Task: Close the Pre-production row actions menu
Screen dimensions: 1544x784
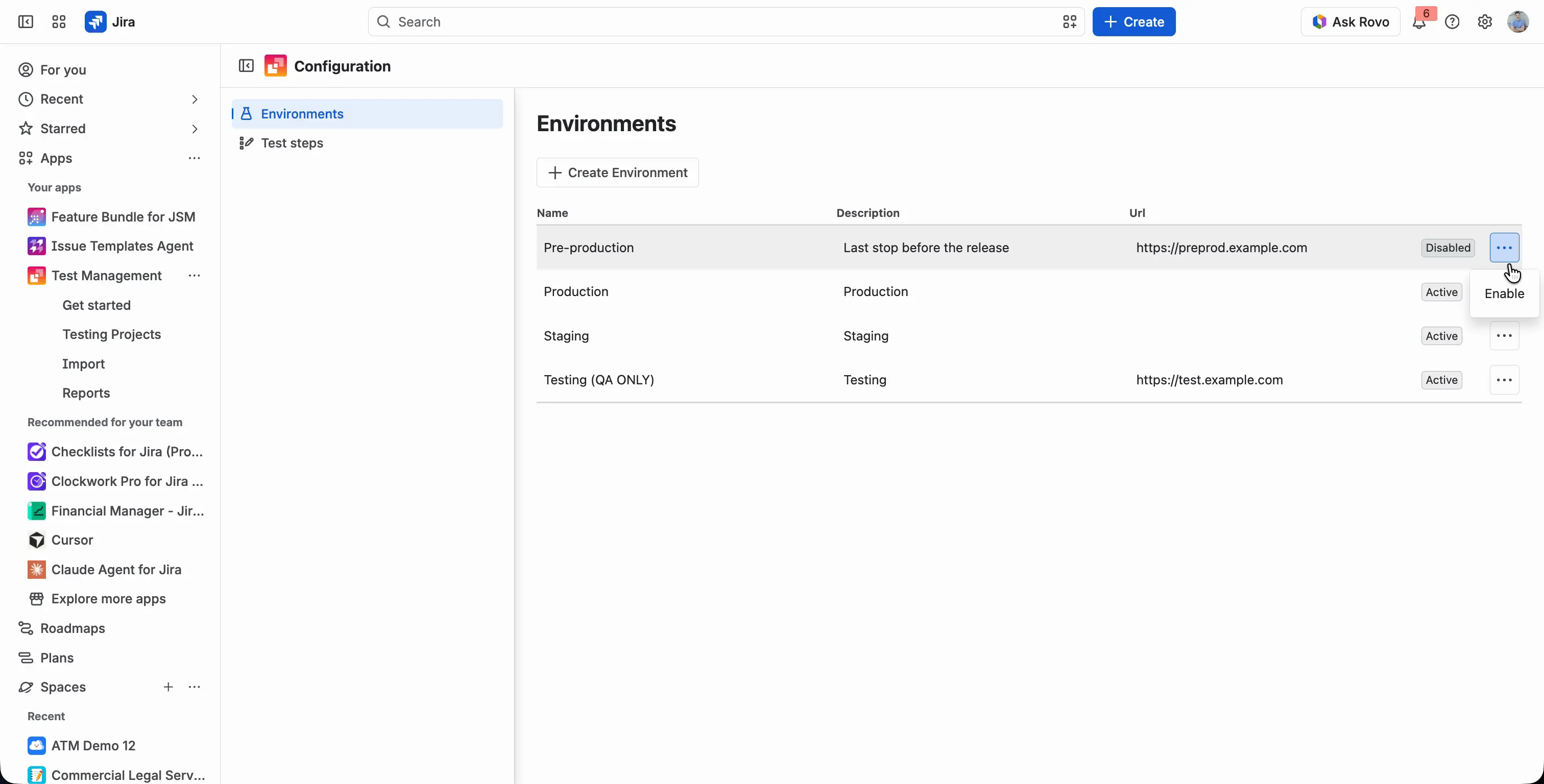Action: coord(1504,248)
